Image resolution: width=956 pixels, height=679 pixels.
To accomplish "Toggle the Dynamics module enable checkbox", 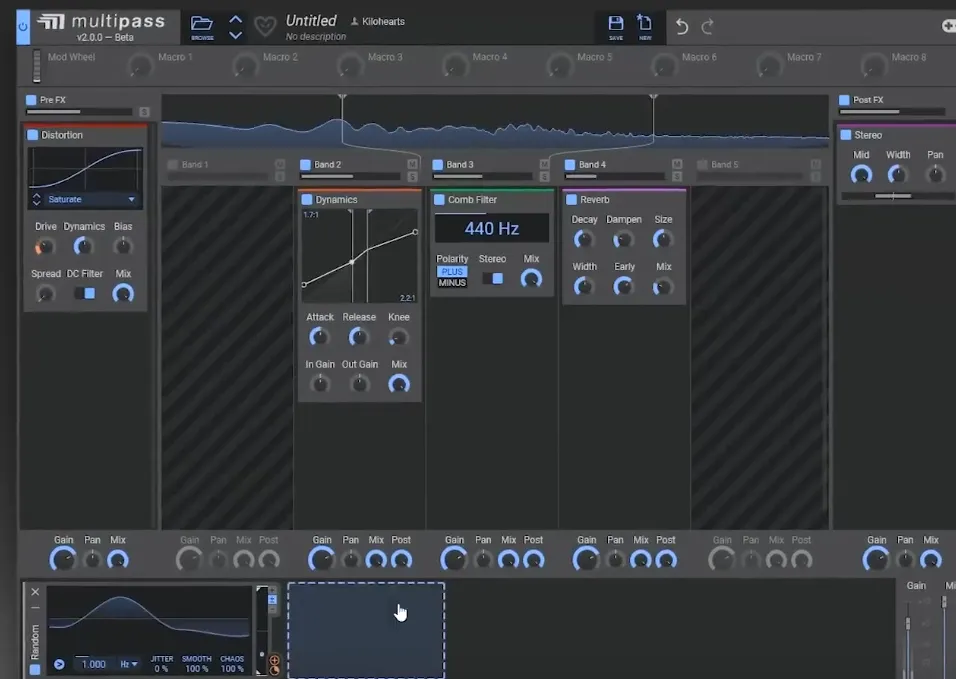I will click(x=307, y=200).
